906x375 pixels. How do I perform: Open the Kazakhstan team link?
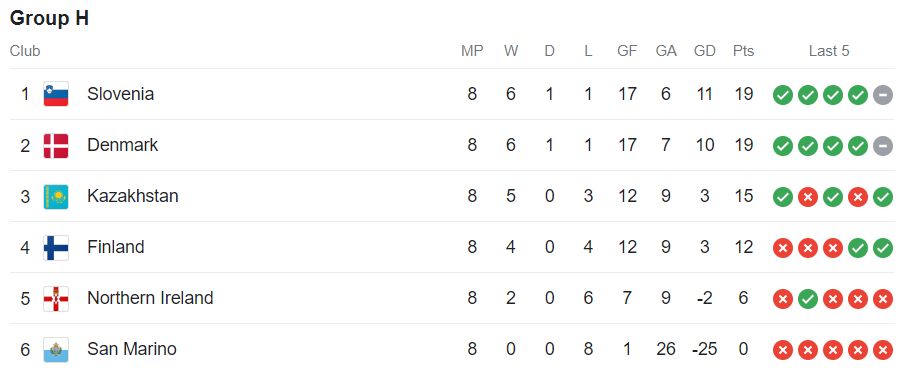(x=132, y=196)
